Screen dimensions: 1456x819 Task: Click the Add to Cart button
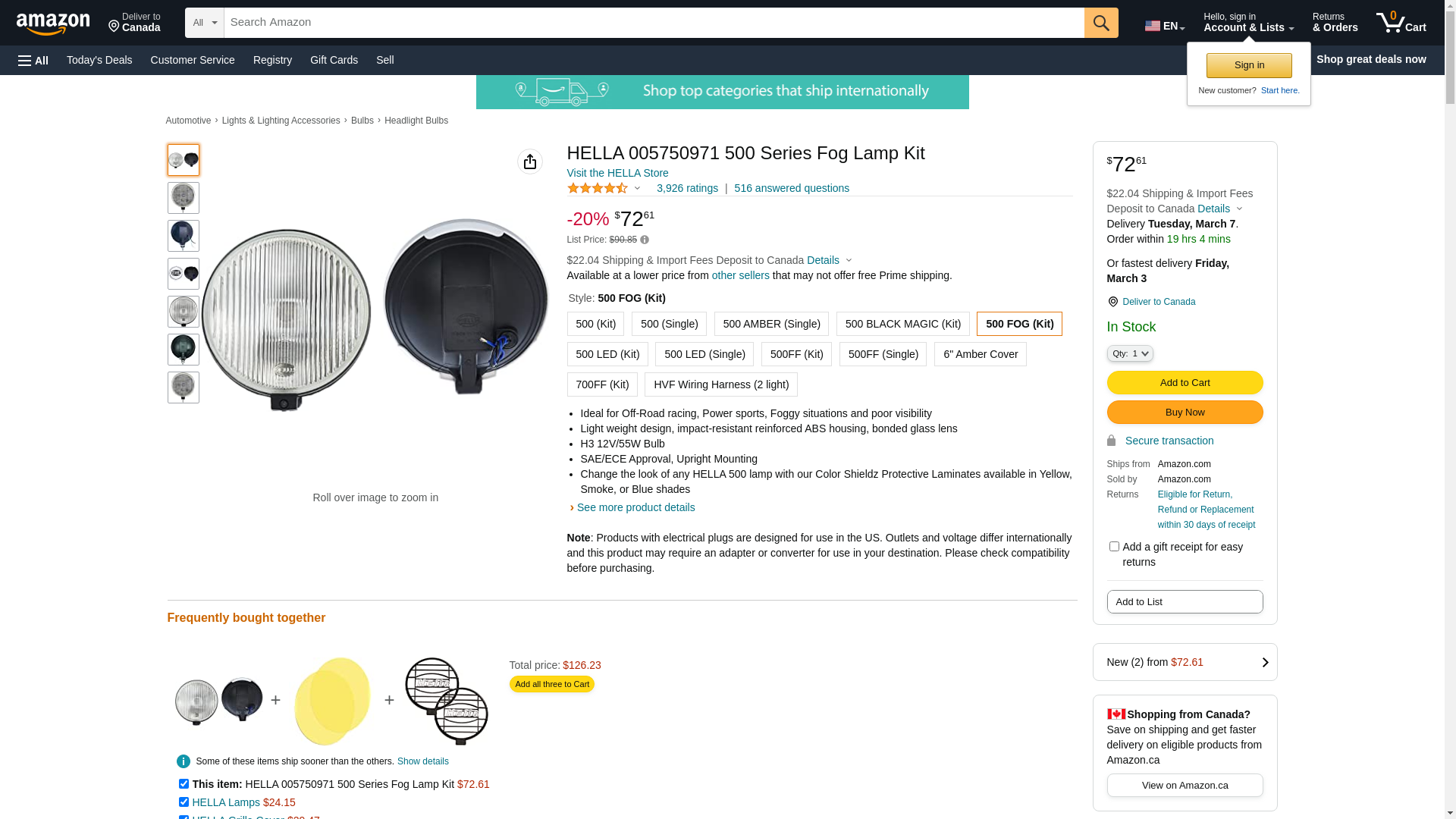tap(1185, 383)
